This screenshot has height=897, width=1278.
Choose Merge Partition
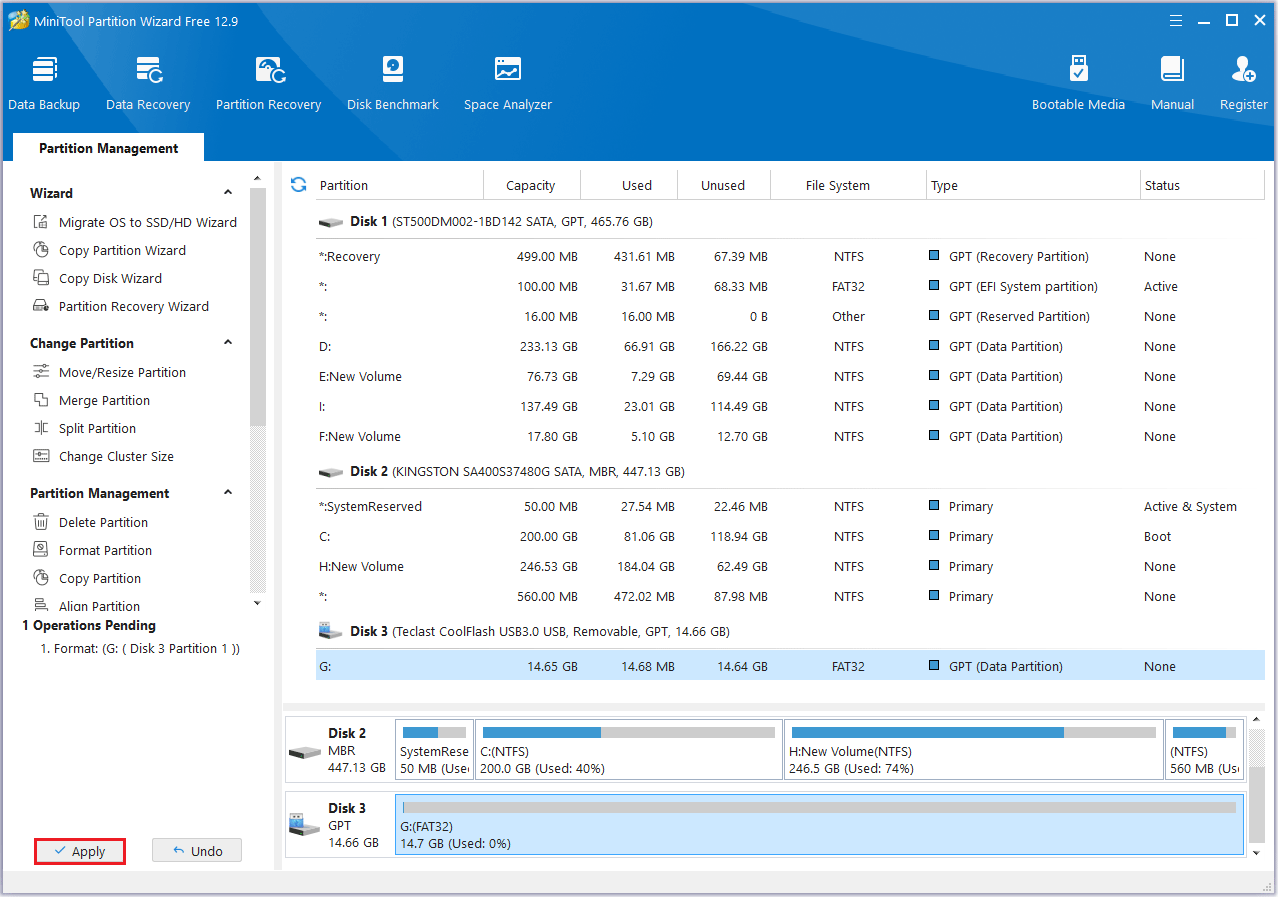[x=92, y=400]
